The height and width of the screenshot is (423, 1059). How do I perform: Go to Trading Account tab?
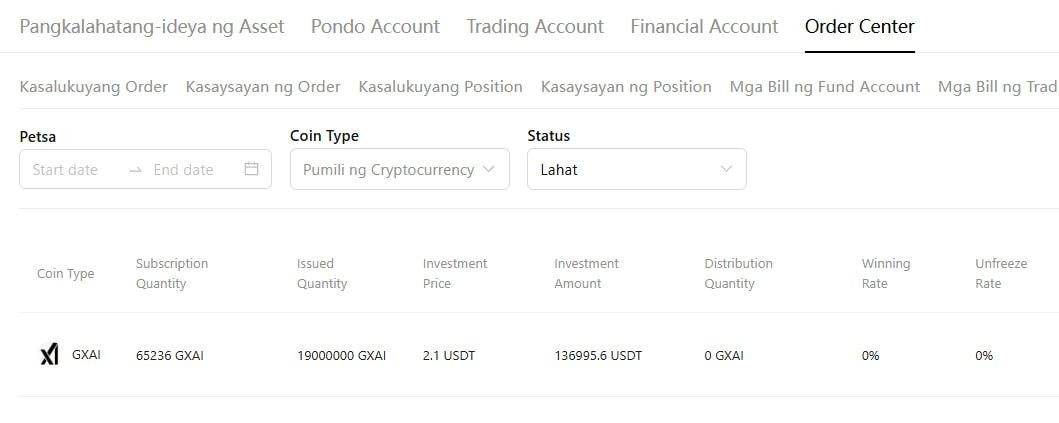coord(535,26)
